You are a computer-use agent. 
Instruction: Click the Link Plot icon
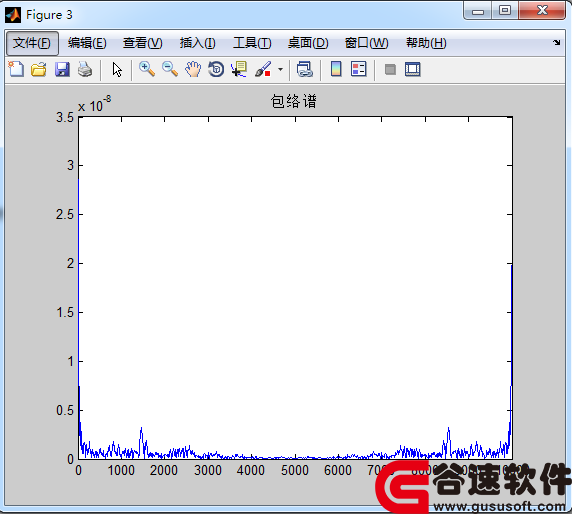pyautogui.click(x=304, y=69)
